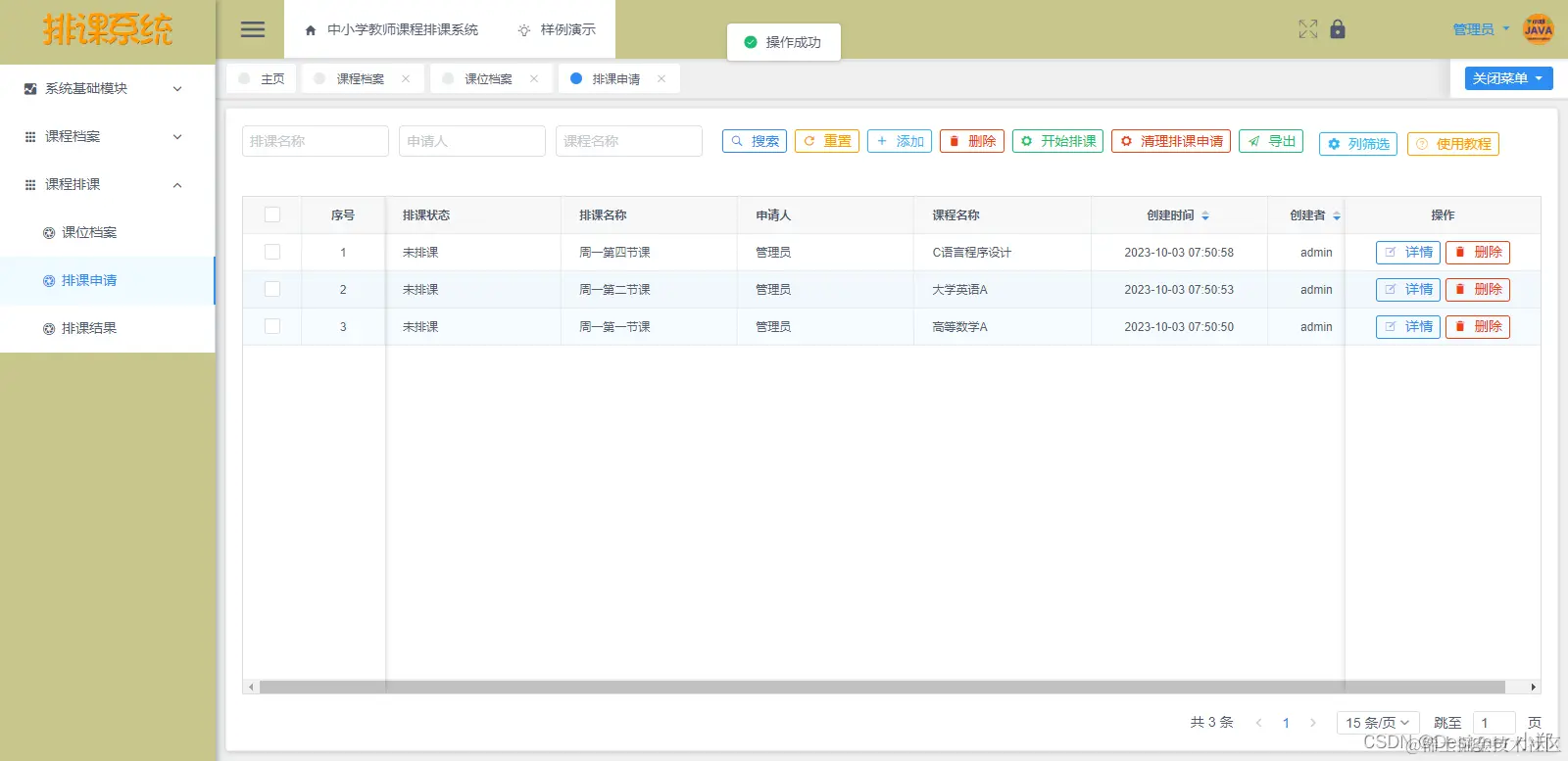Screen dimensions: 1568x761
Task: Click the 课程档案 grid icon in sidebar
Action: (x=30, y=137)
